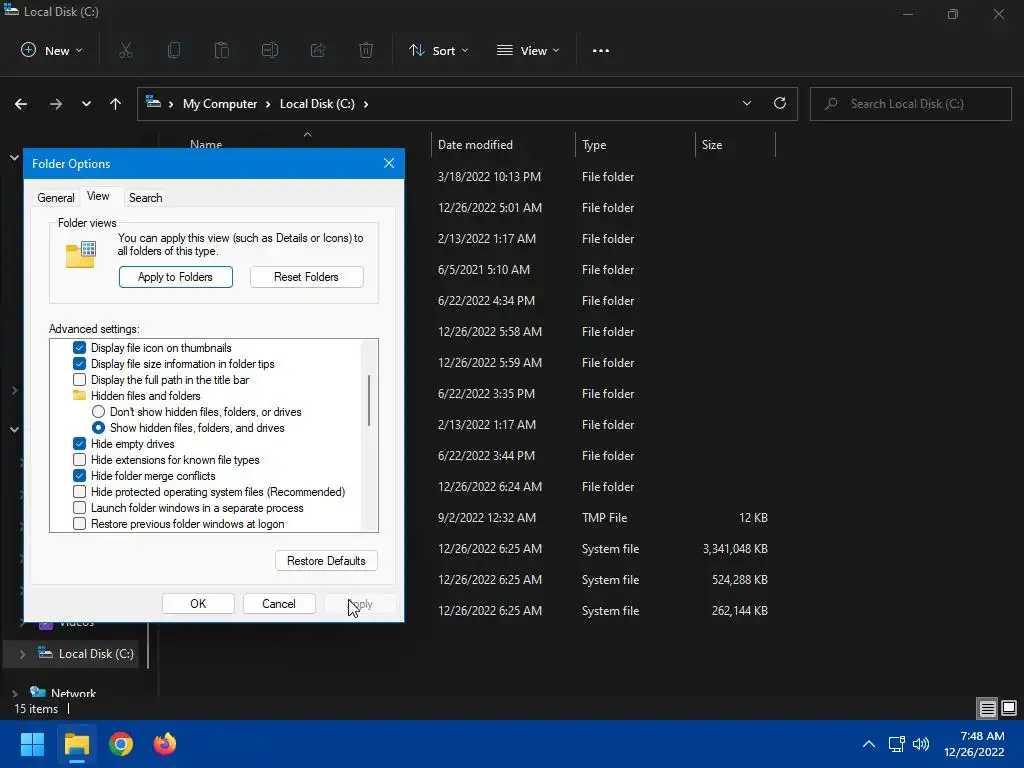The height and width of the screenshot is (768, 1024).
Task: Click the Apply button in Folder Options
Action: 360,603
